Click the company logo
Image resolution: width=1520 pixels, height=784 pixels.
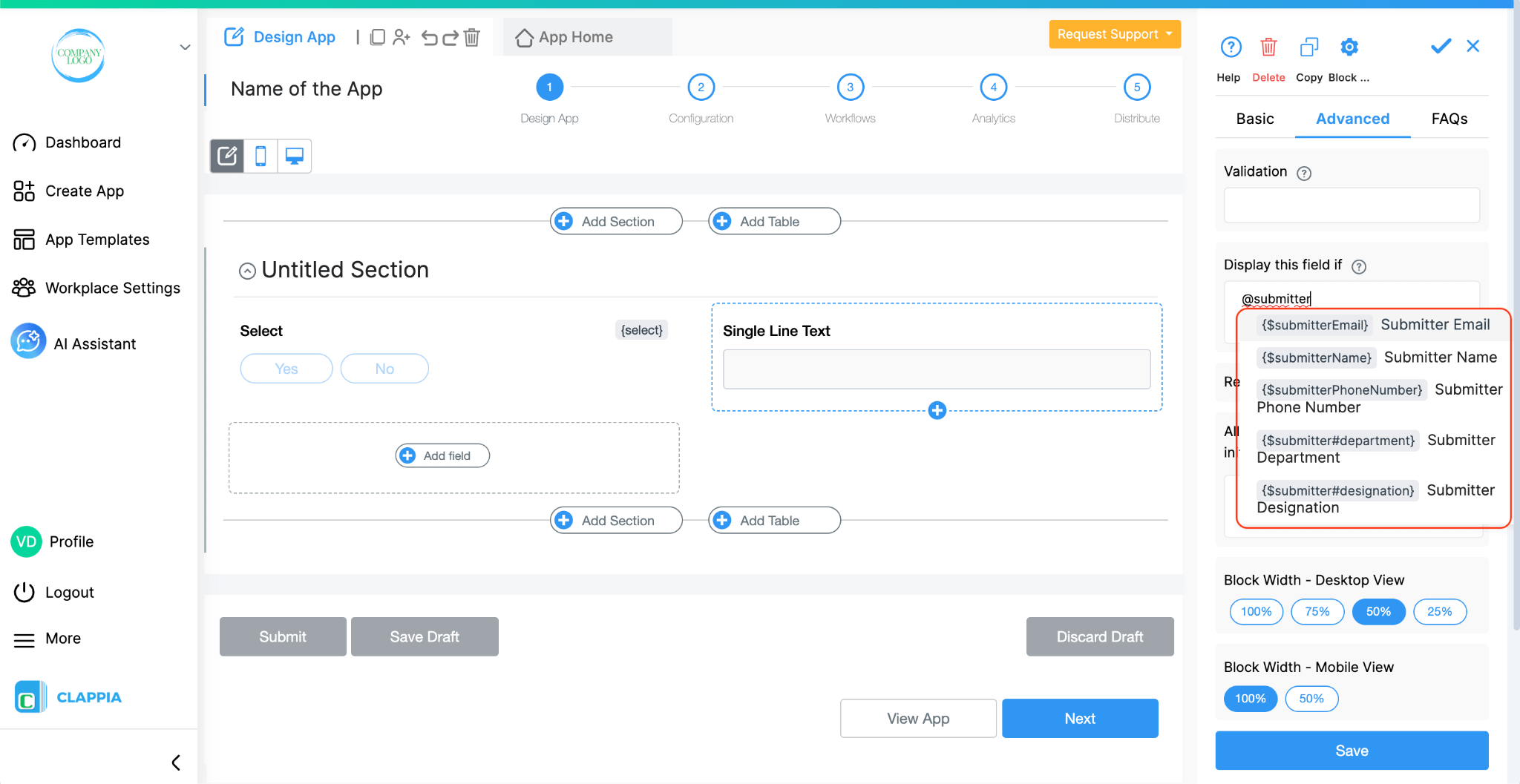78,56
